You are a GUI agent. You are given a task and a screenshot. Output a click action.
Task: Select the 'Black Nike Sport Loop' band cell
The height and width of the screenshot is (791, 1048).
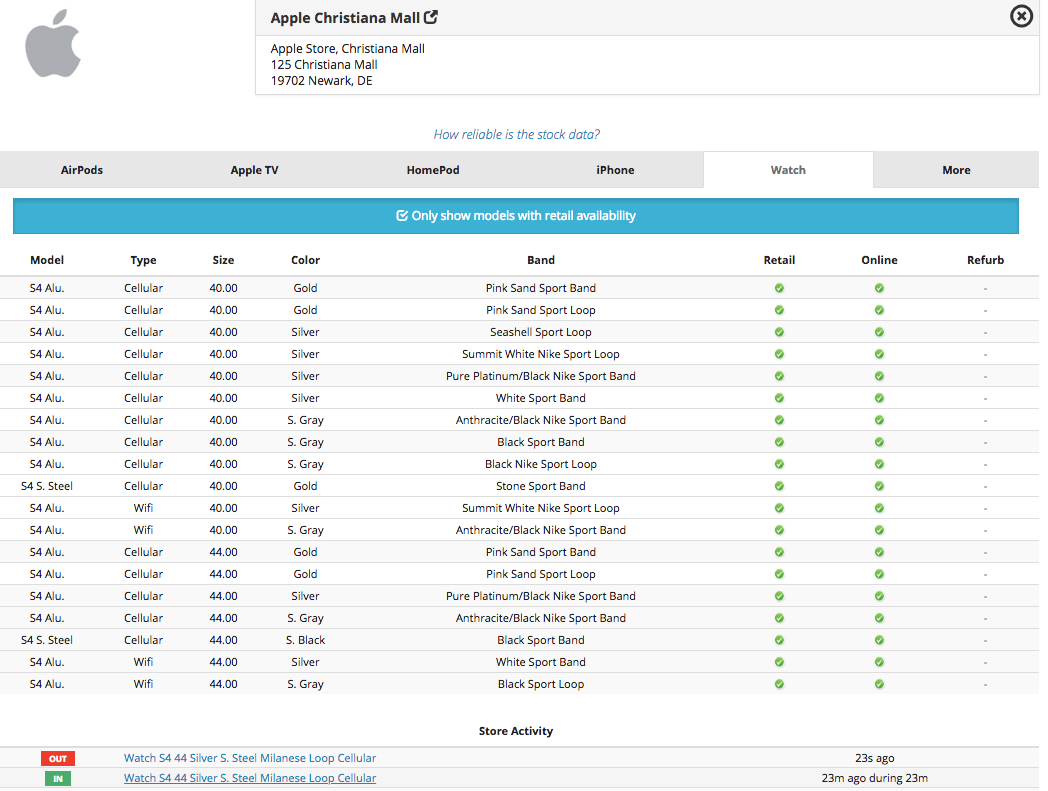541,464
